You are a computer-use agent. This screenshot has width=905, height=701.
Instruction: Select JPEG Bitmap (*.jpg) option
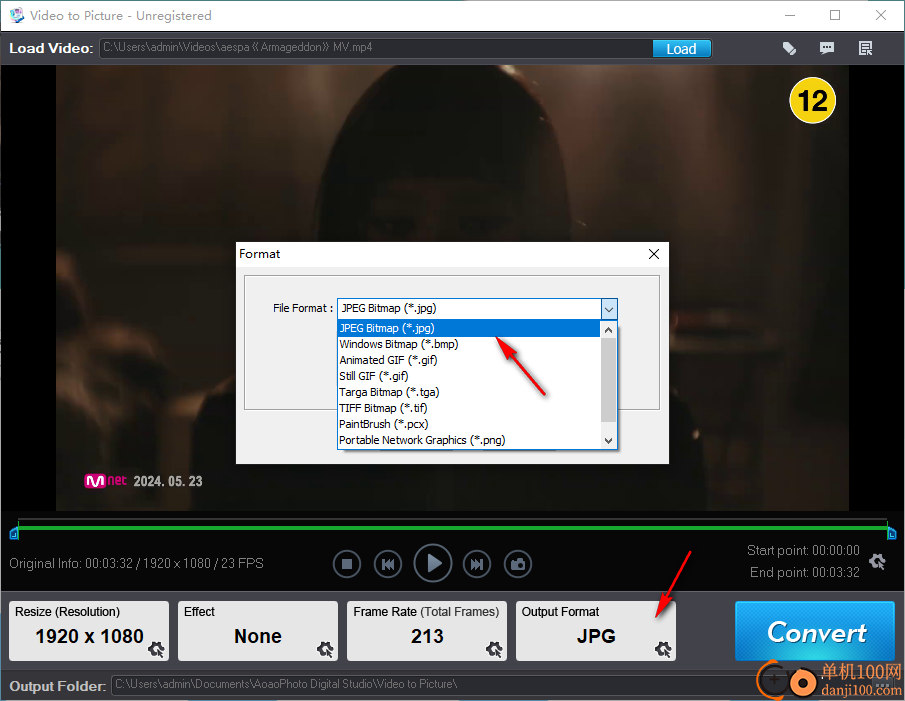pos(469,328)
